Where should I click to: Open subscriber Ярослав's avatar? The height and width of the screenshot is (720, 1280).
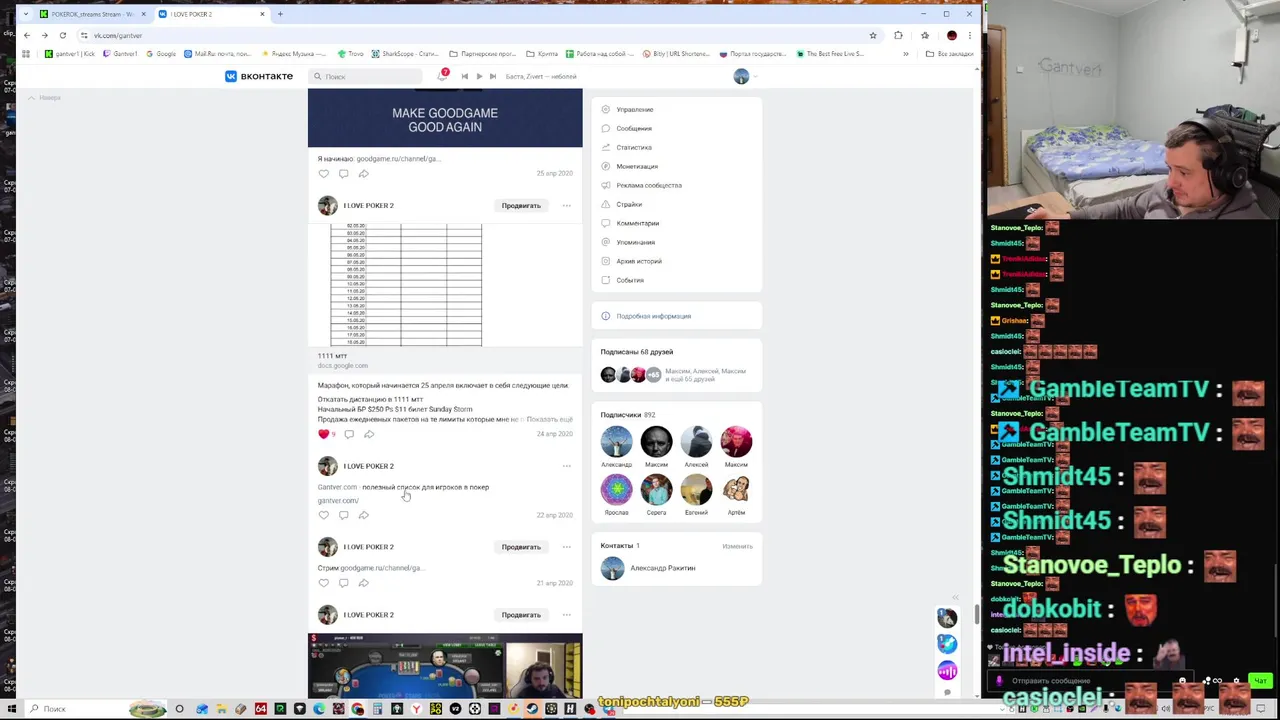[x=616, y=490]
